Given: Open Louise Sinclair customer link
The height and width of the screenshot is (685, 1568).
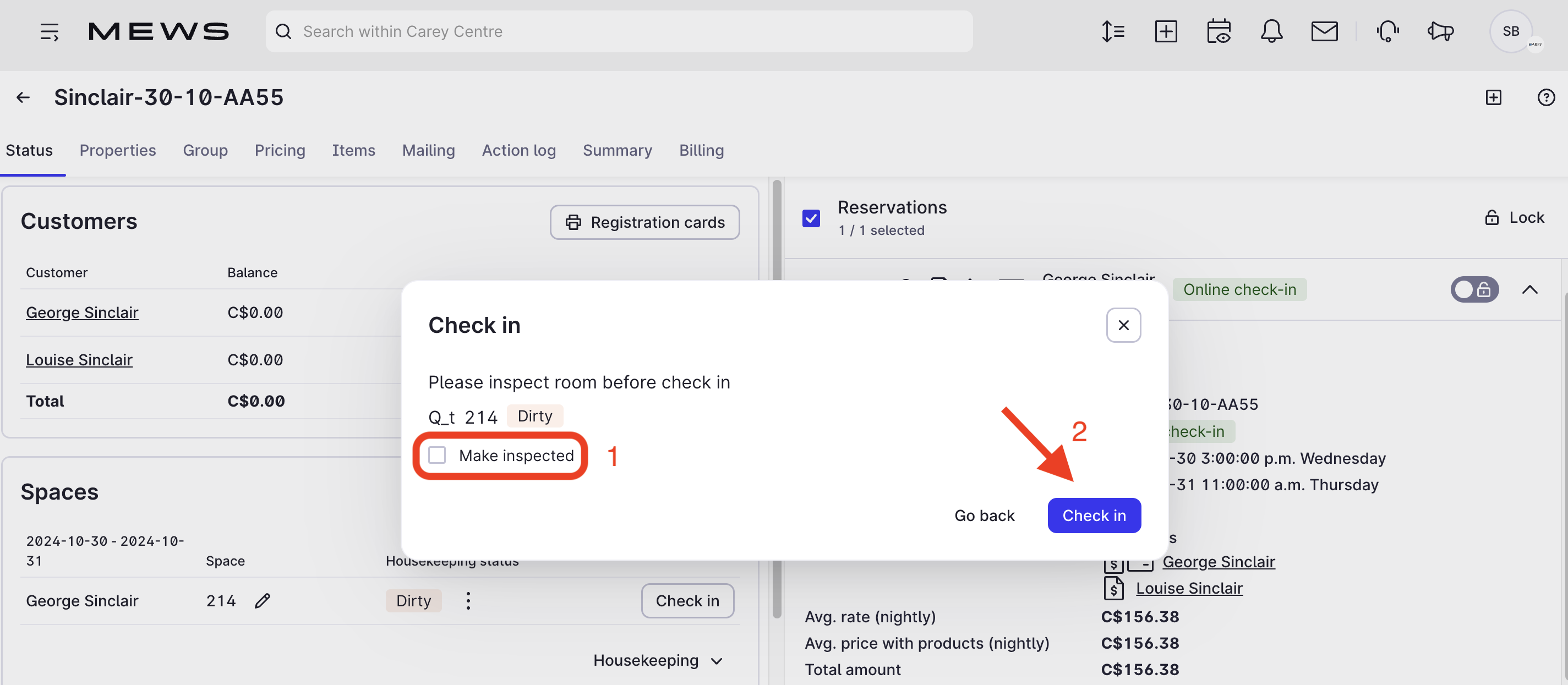Looking at the screenshot, I should click(79, 359).
